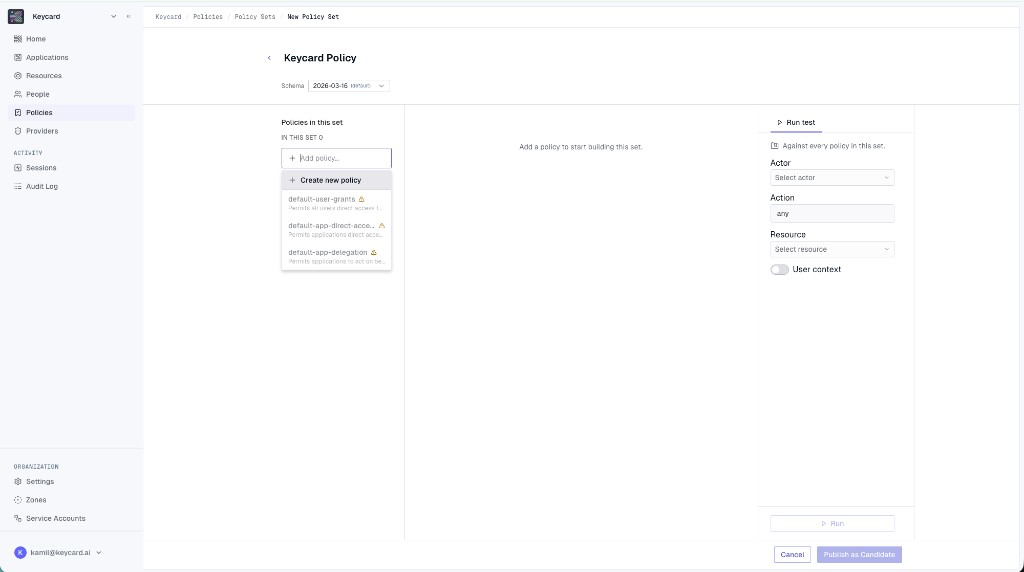This screenshot has height=572, width=1024.
Task: Choose the default-app-direct-acce.. policy option
Action: click(336, 229)
